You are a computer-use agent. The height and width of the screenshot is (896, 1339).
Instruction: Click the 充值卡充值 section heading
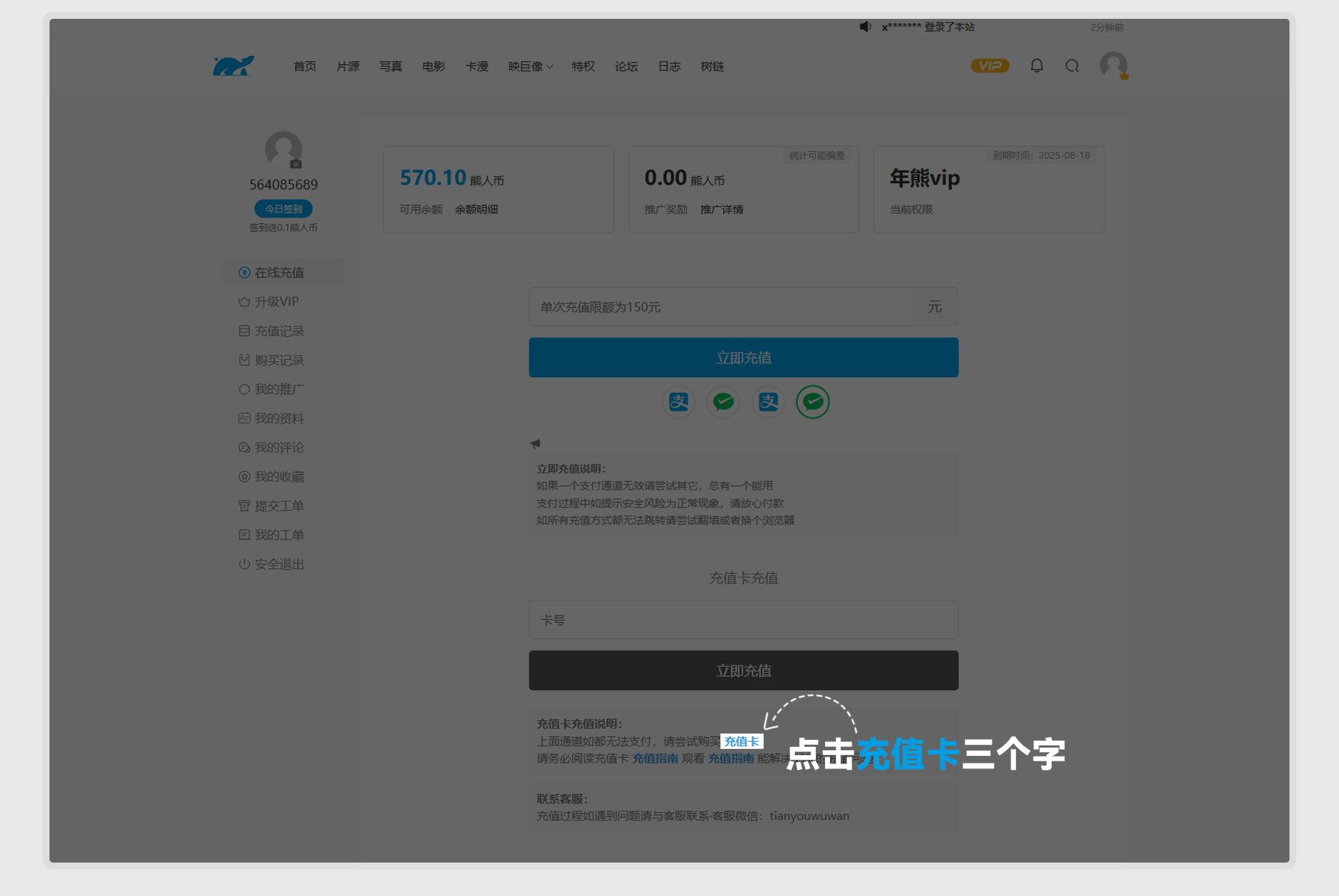click(743, 578)
